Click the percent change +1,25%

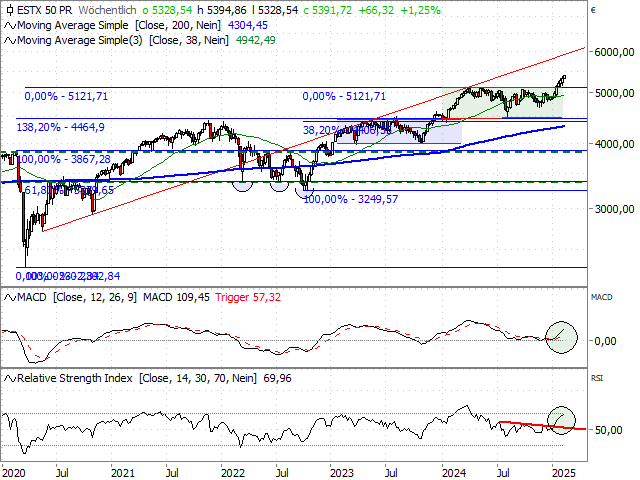(420, 10)
